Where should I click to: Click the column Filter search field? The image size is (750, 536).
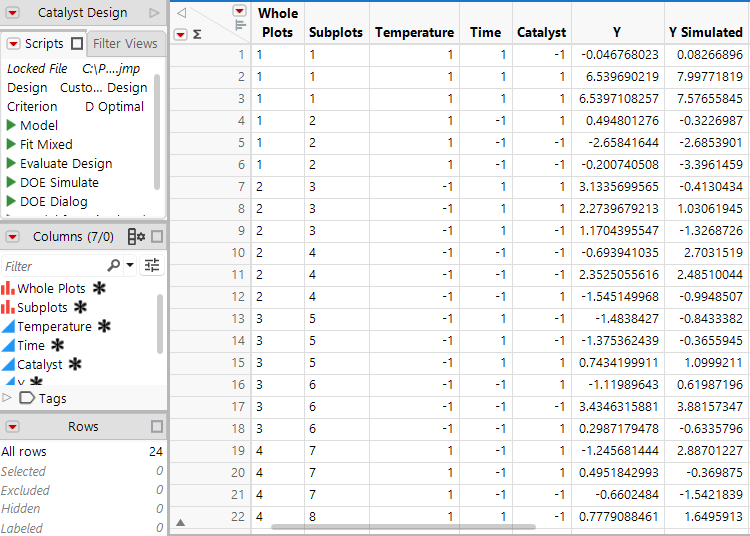[55, 266]
